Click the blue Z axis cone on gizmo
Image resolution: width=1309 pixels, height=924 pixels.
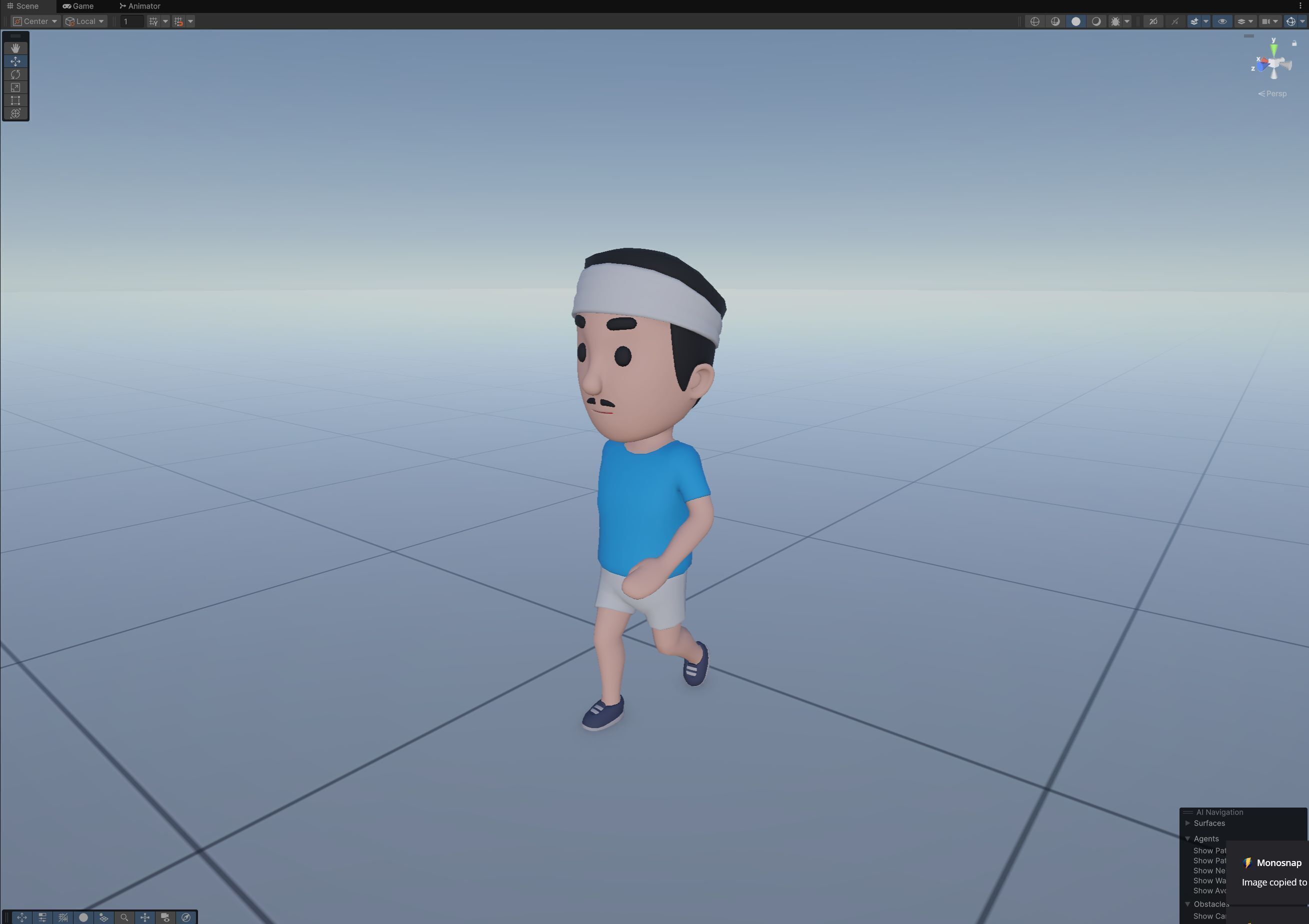point(1261,67)
